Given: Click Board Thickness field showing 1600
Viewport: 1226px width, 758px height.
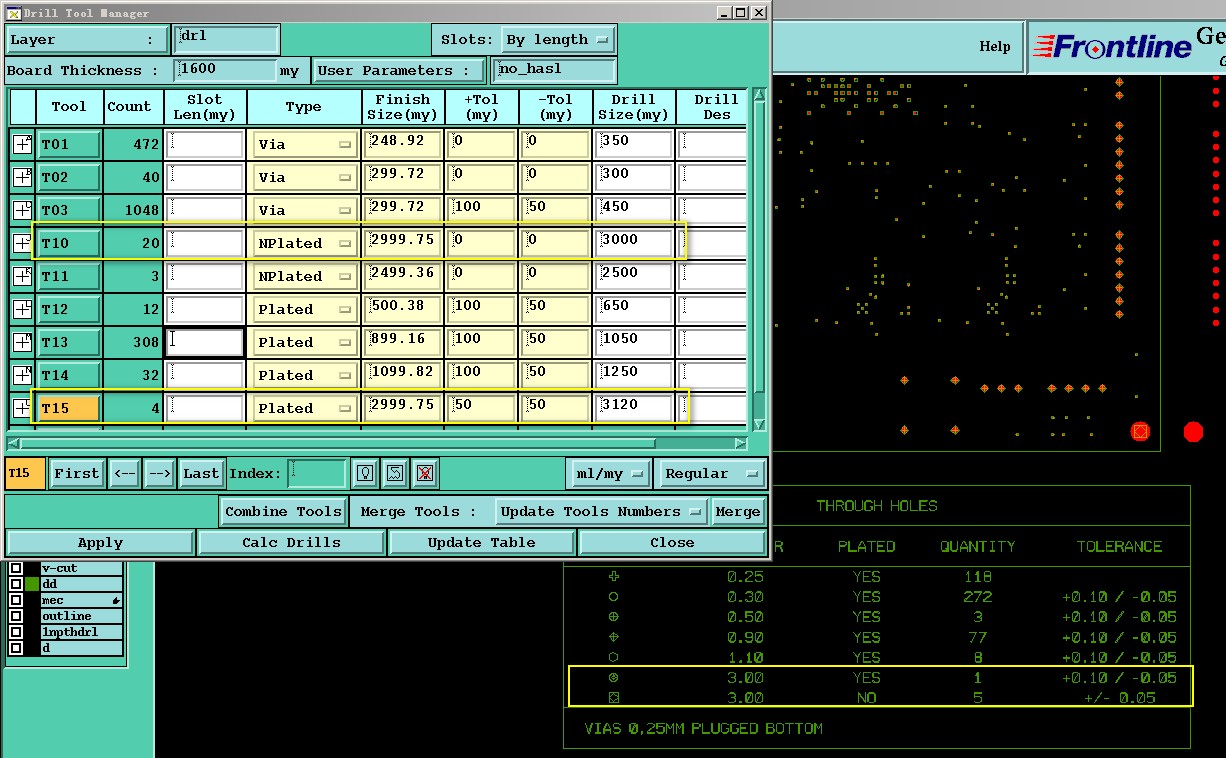Looking at the screenshot, I should (x=225, y=70).
